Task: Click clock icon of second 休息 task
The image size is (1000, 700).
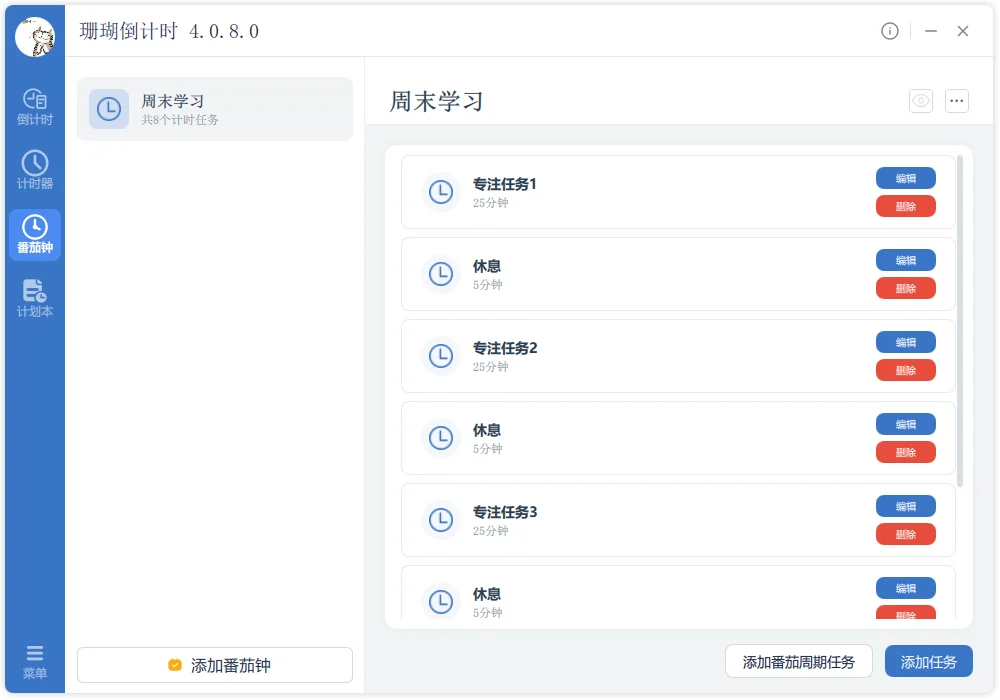Action: [441, 438]
